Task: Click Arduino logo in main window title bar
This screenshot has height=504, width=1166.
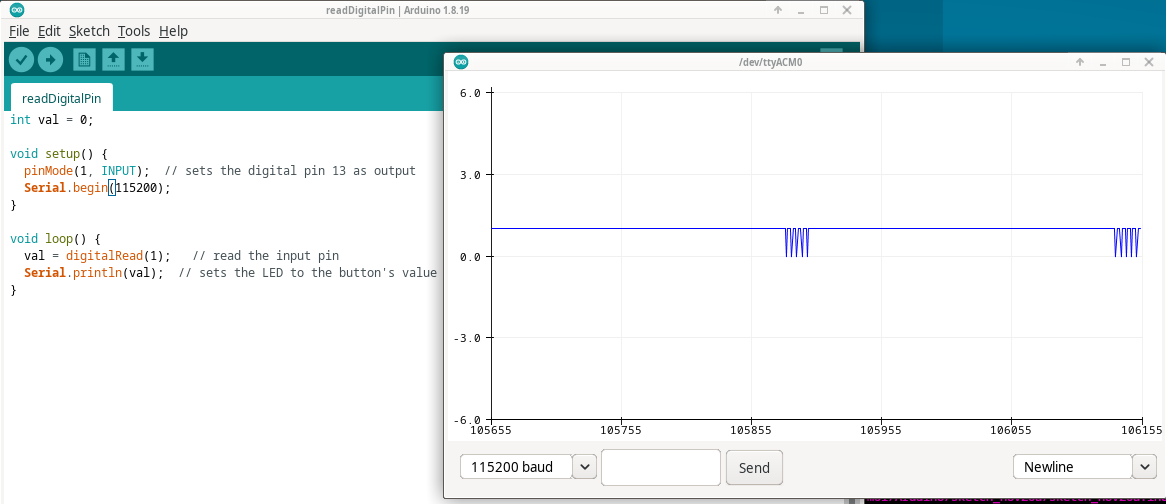Action: (16, 10)
